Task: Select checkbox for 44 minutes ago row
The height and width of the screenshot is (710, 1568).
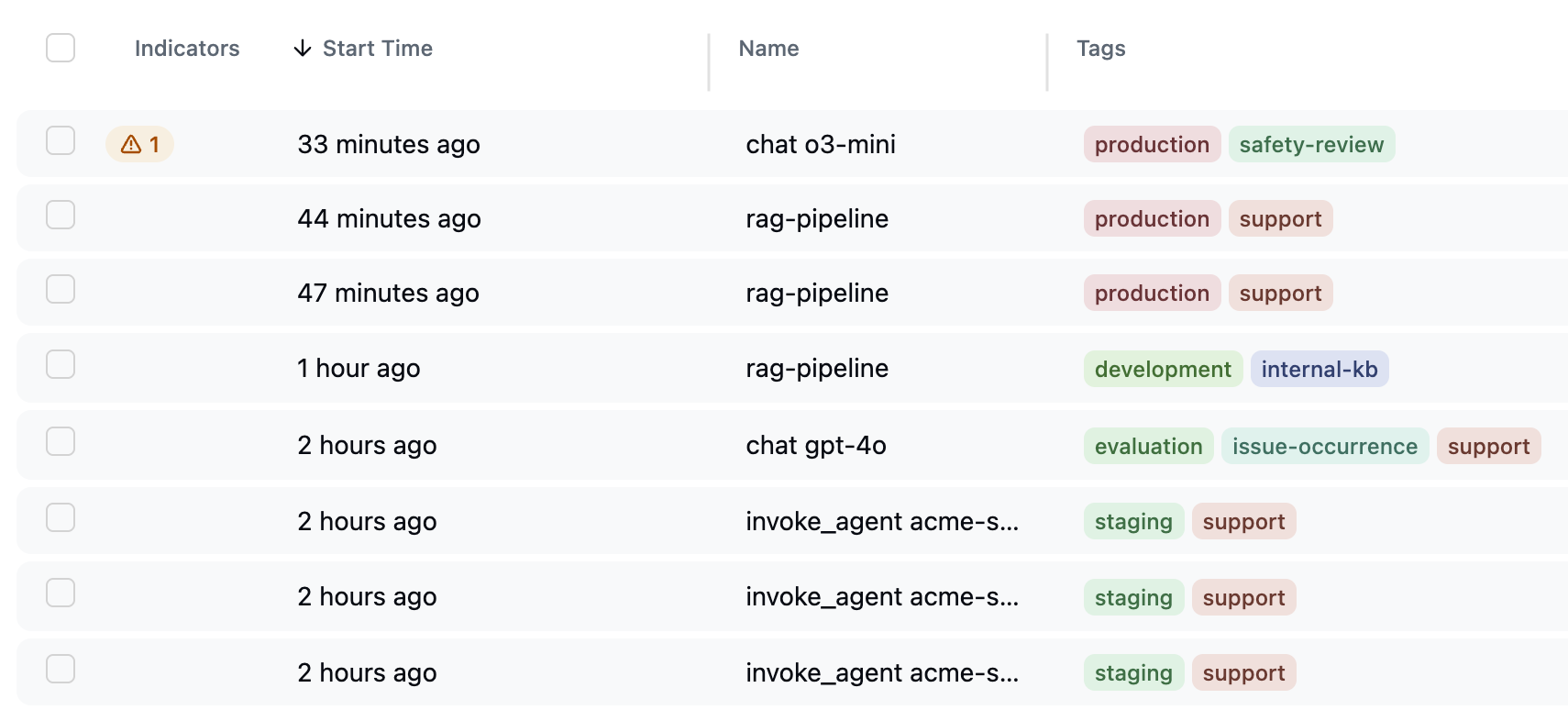Action: pos(61,215)
